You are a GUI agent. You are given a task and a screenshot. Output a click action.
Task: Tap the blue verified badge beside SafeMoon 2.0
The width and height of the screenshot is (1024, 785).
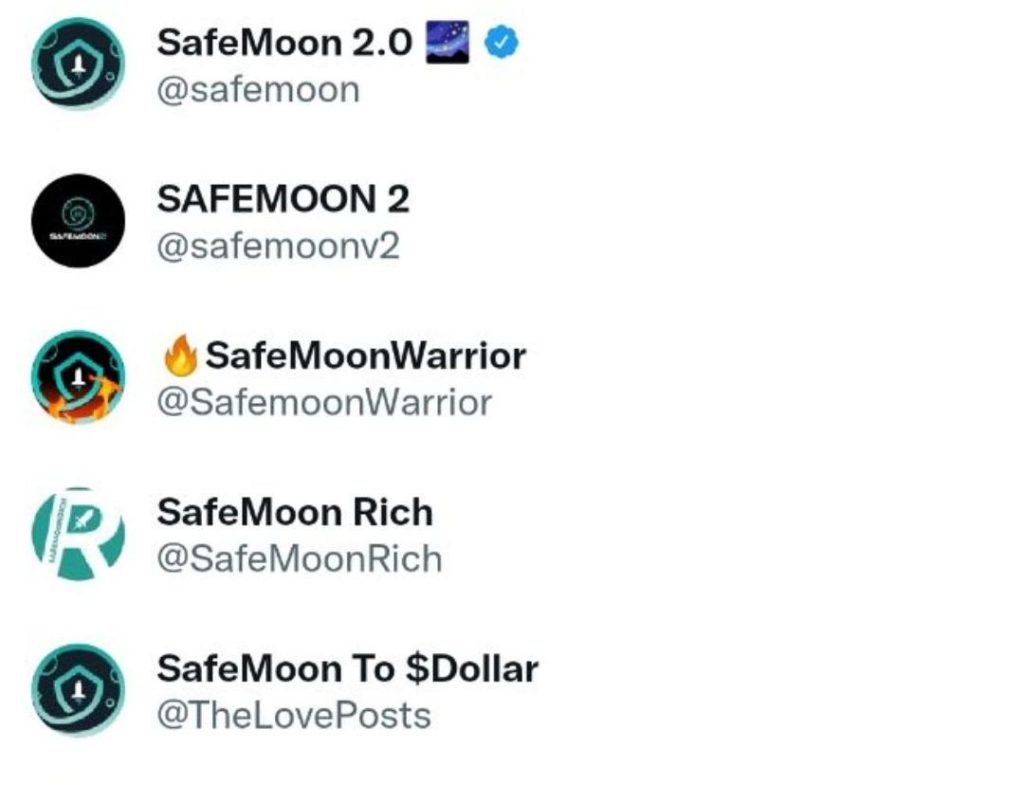coord(502,42)
